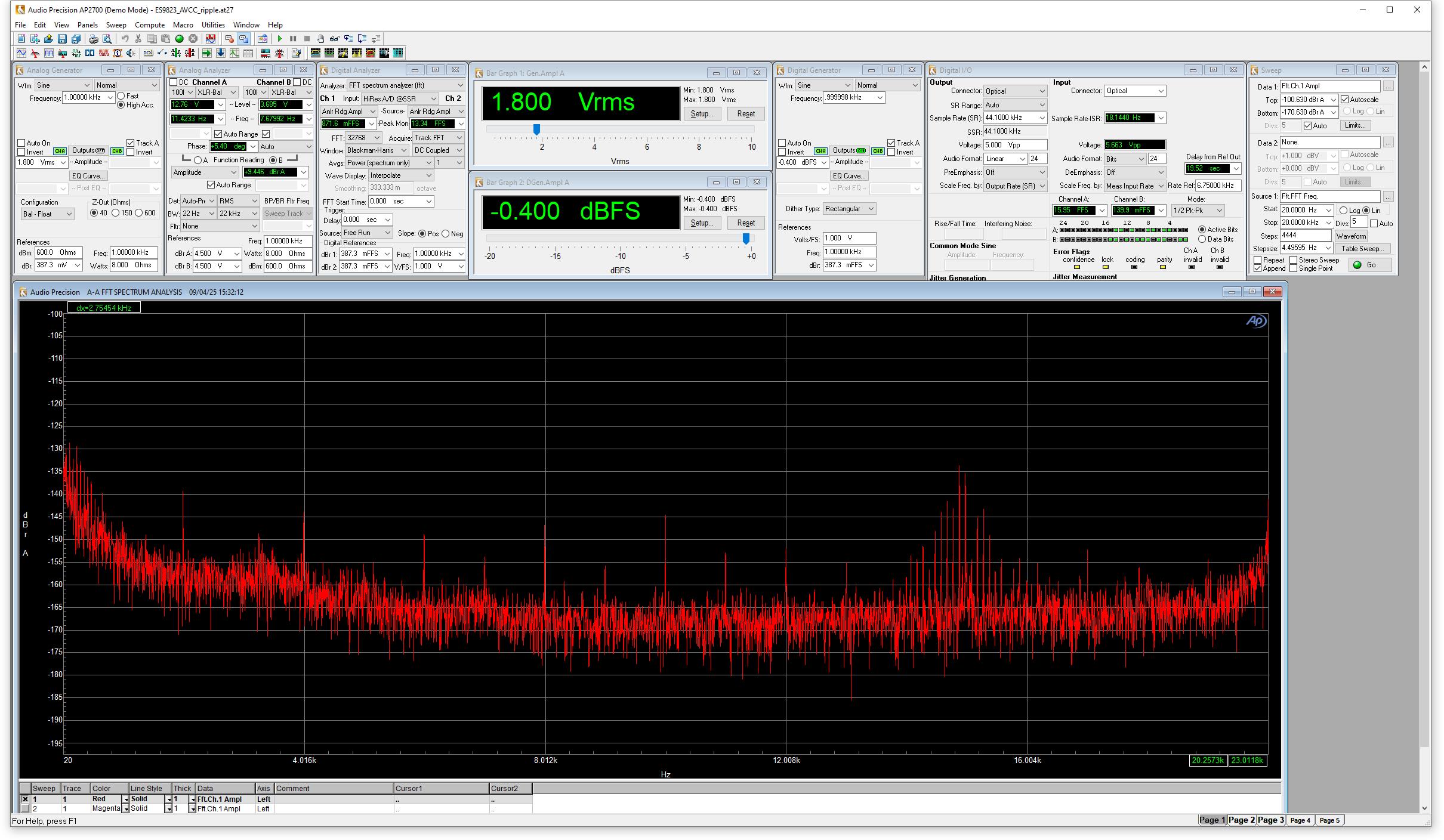Enable Auto On in Analog Generator
Screen dimensions: 1444x840
click(x=21, y=143)
